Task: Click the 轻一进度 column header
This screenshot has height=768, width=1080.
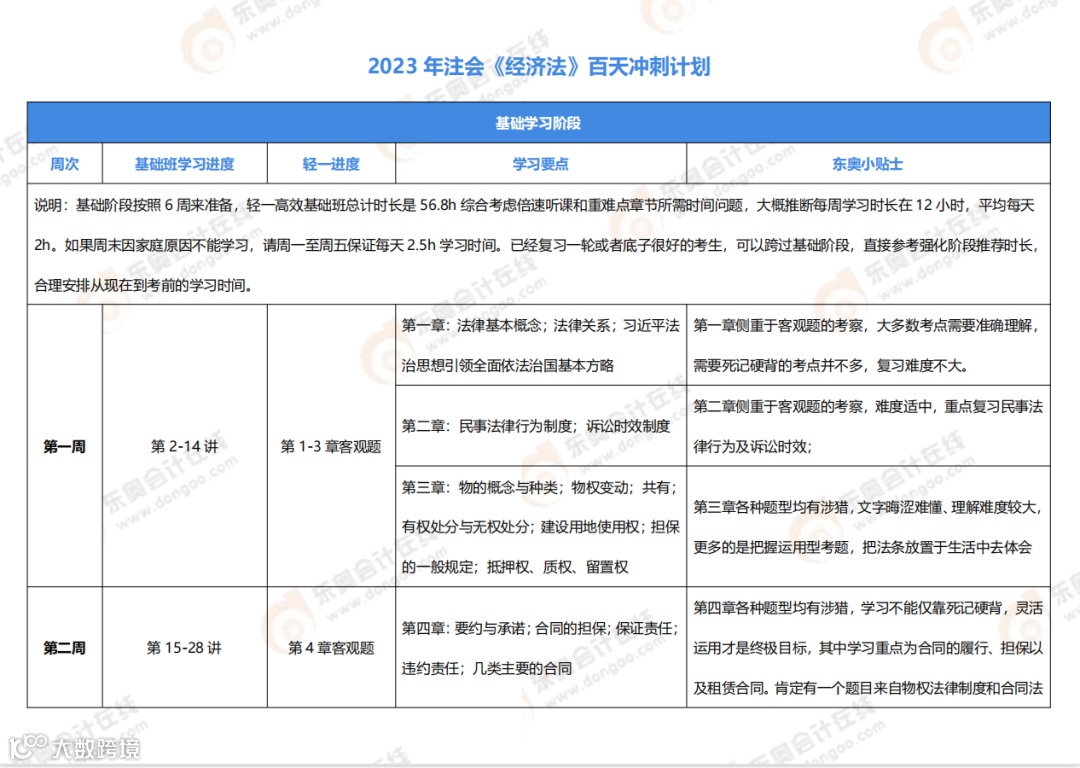Action: [x=331, y=164]
